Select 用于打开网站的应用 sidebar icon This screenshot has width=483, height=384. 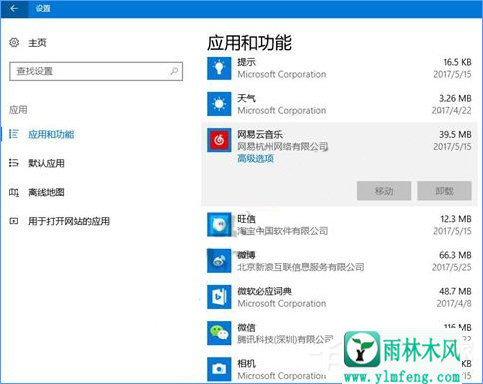tap(13, 221)
